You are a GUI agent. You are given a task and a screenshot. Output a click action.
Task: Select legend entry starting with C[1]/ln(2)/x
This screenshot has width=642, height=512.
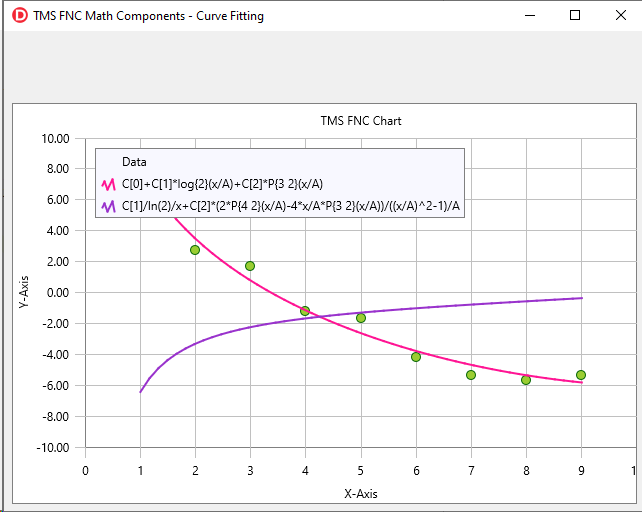click(291, 206)
